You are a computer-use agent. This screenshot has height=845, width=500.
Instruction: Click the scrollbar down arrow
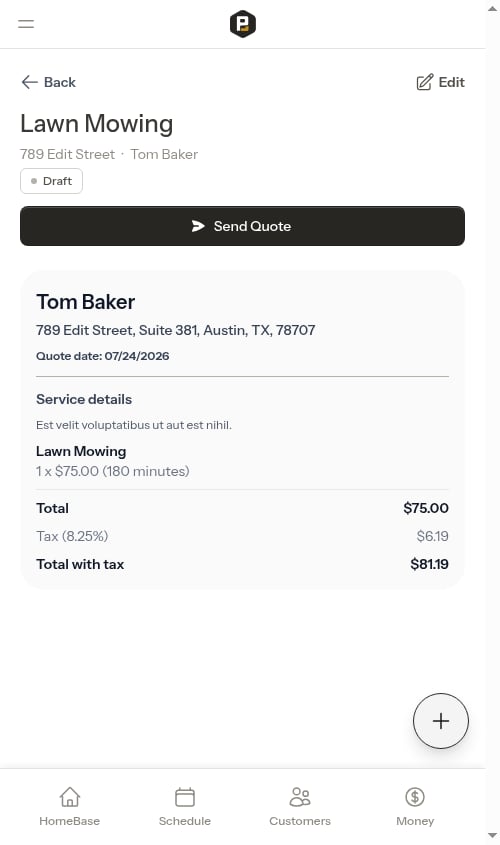(492, 836)
